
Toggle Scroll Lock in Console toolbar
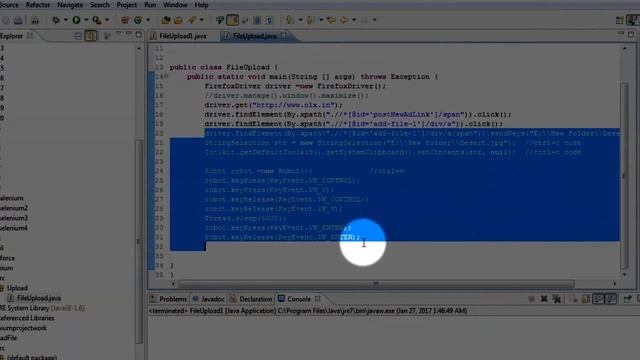586,299
